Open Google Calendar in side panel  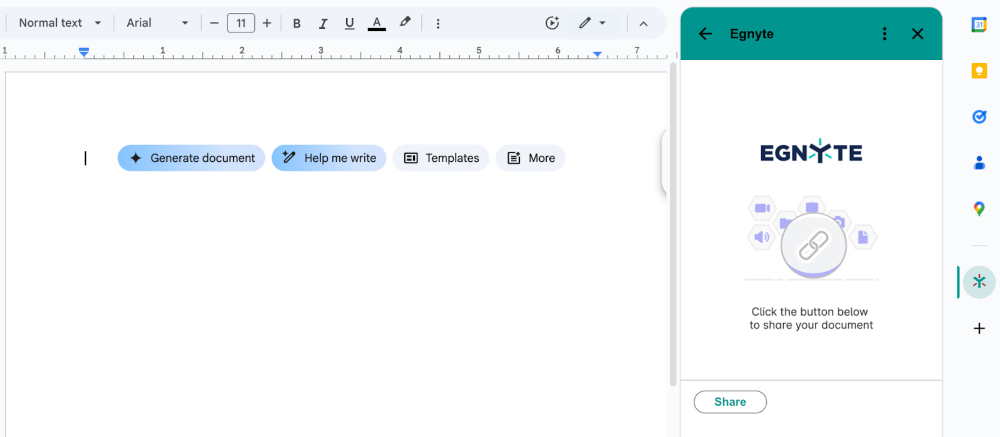[x=979, y=26]
